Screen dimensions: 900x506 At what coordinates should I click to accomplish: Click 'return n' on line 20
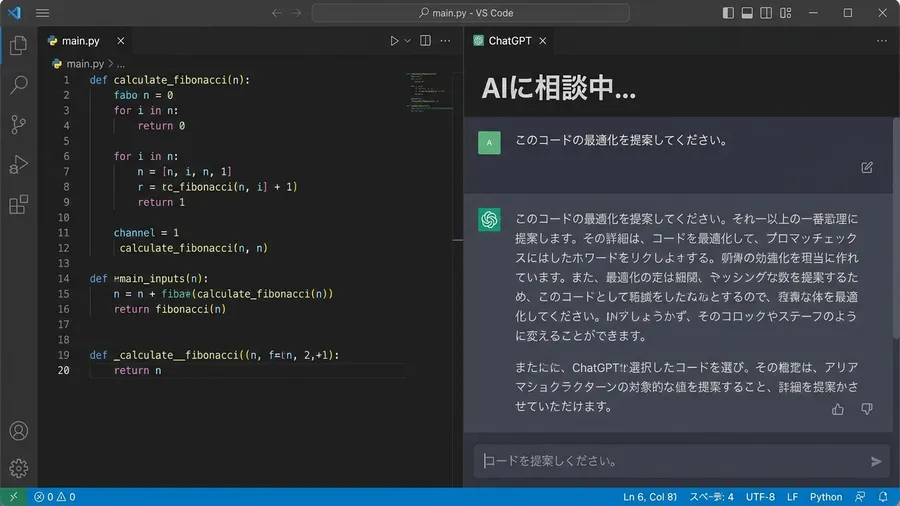(x=138, y=371)
